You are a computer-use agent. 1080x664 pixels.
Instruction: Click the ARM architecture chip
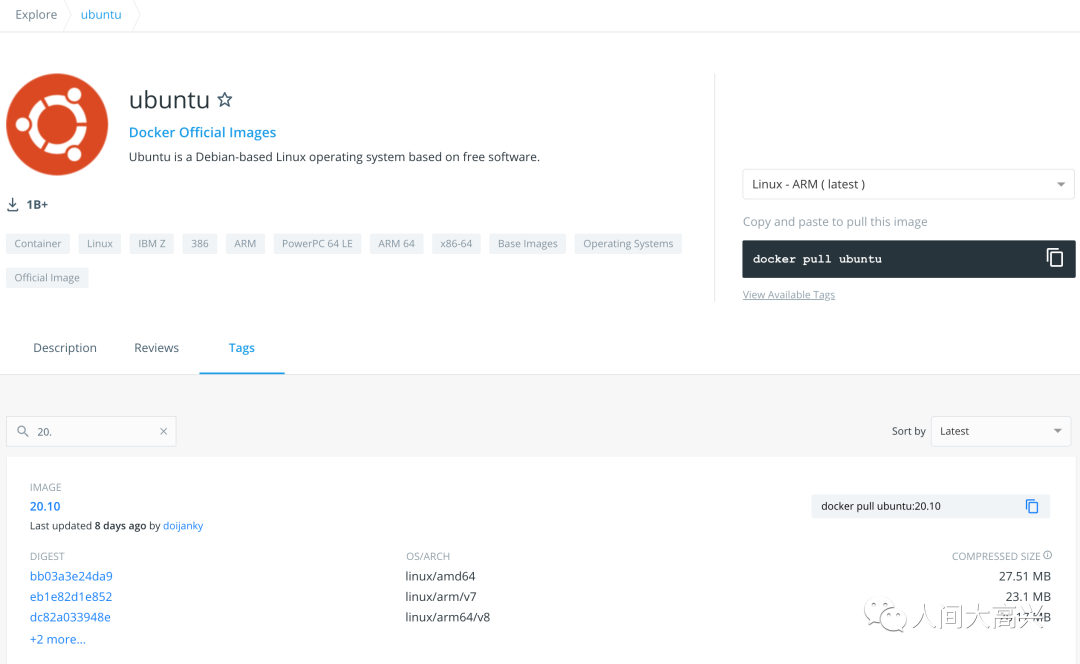(245, 244)
